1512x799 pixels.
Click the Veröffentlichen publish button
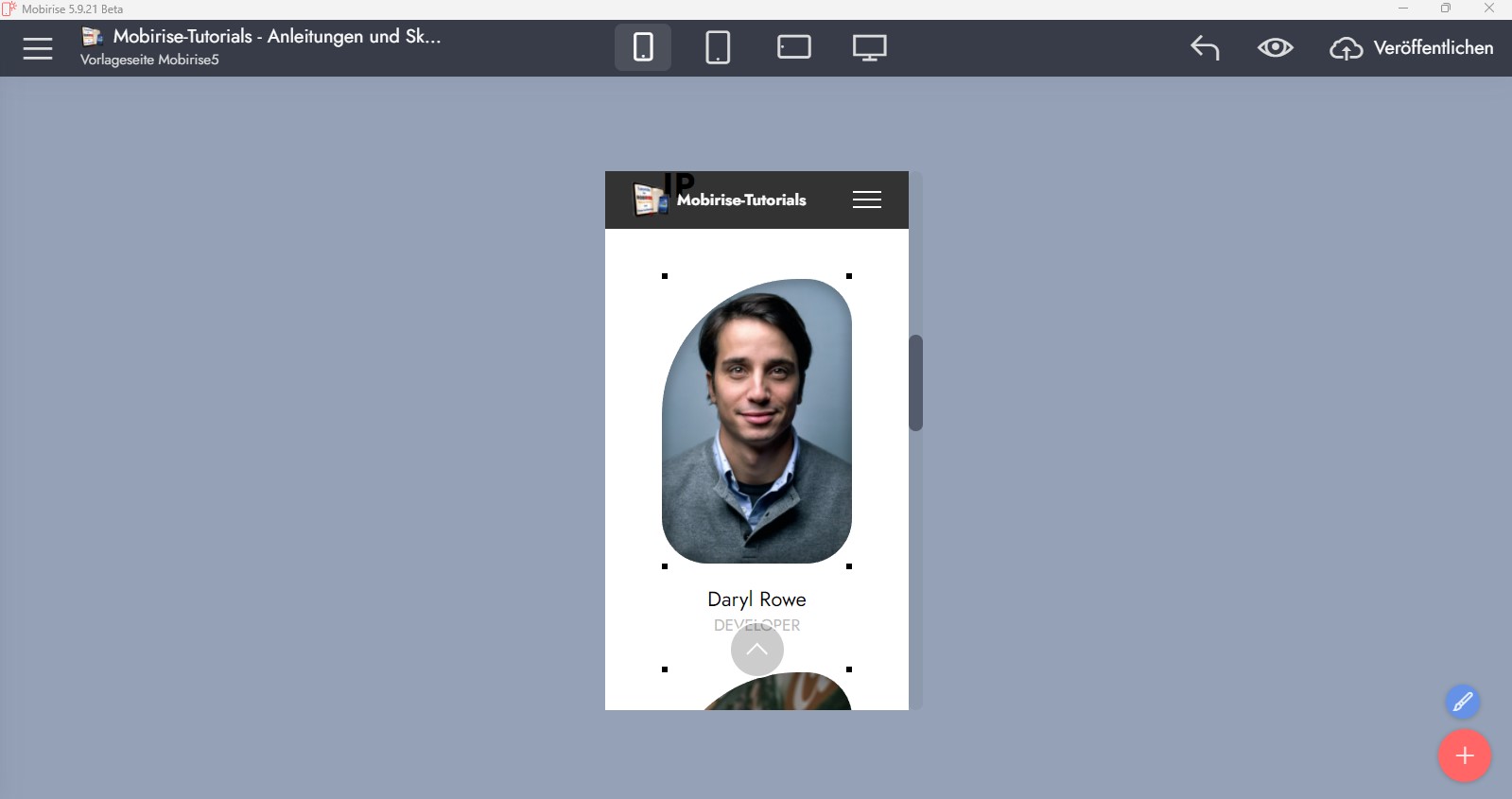tap(1411, 47)
